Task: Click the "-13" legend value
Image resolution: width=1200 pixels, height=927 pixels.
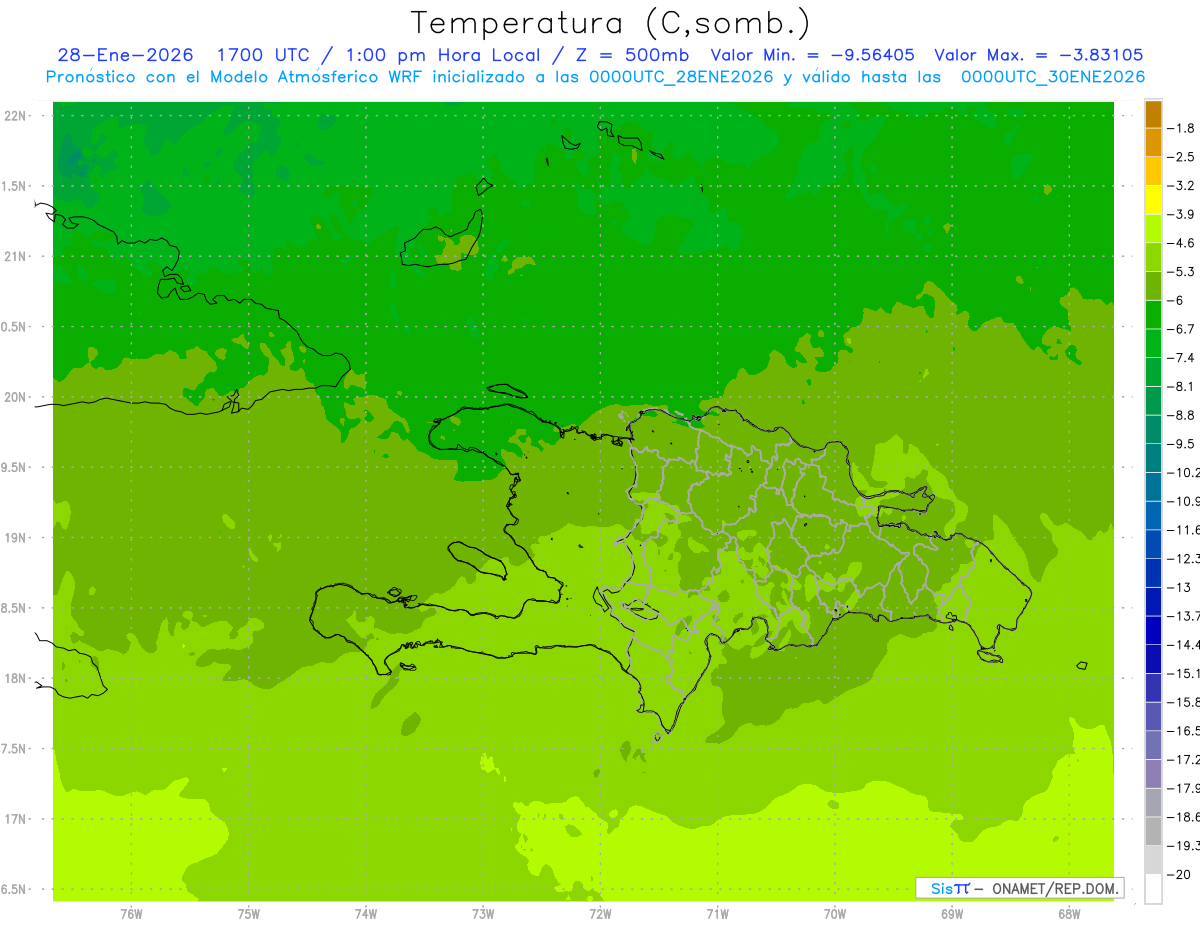Action: (1177, 587)
